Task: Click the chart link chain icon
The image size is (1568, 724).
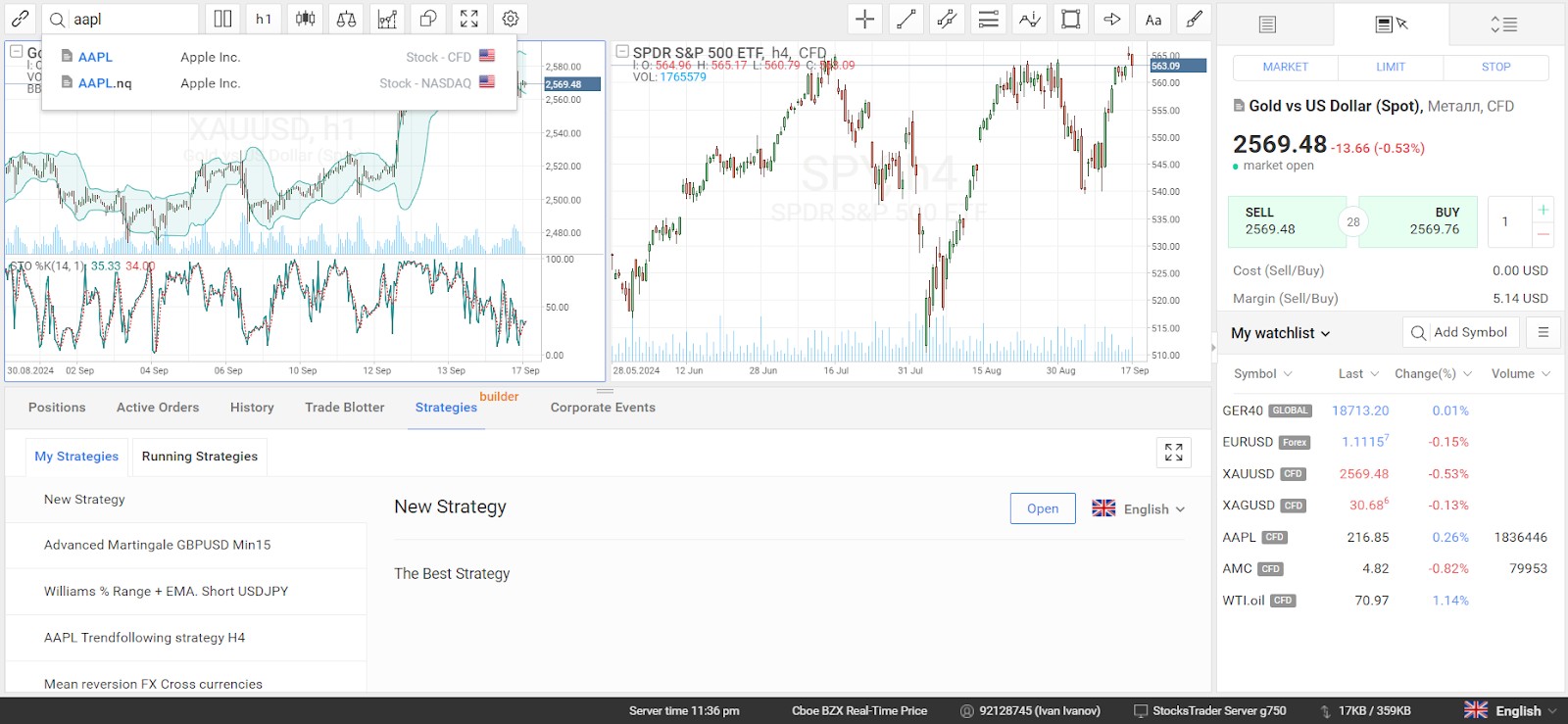Action: tap(20, 19)
